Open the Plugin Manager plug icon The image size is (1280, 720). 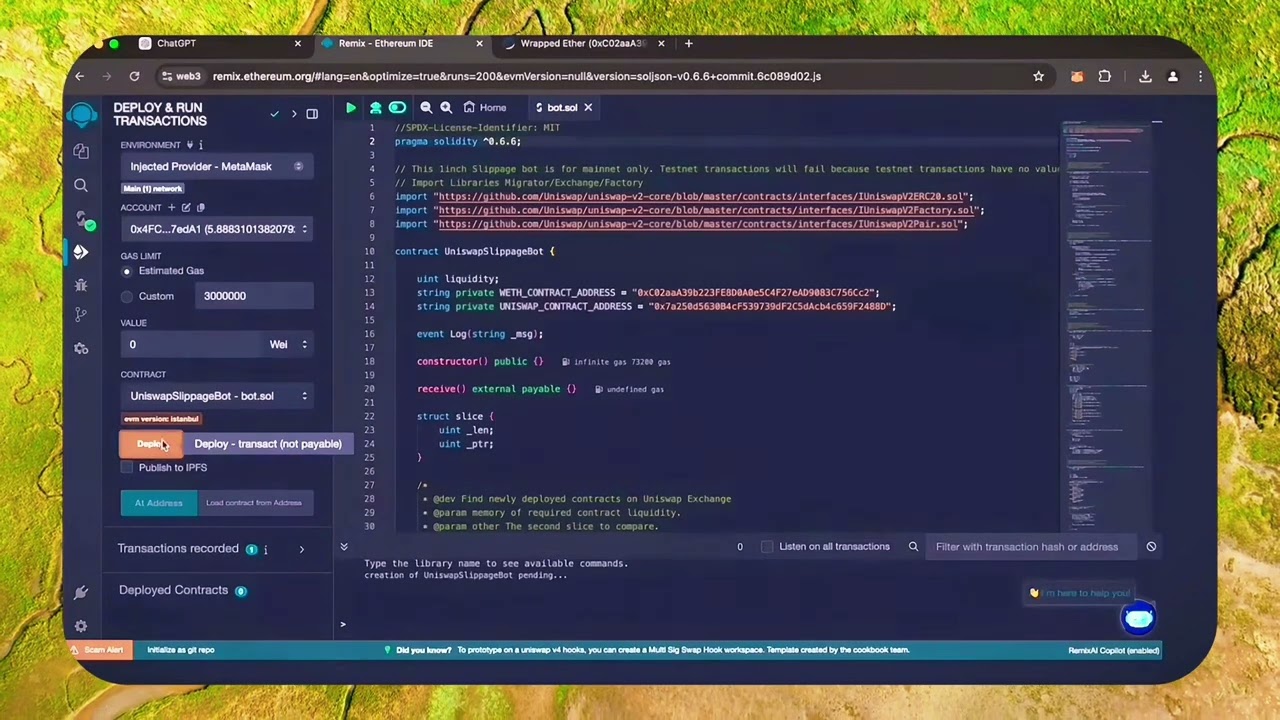pyautogui.click(x=81, y=593)
